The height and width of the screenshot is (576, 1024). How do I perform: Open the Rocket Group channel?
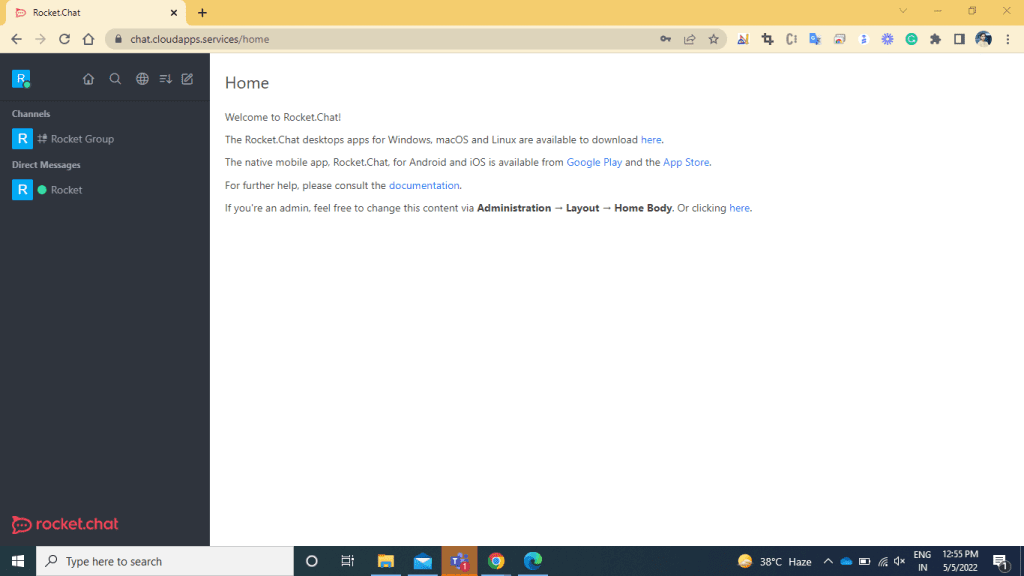click(x=82, y=139)
